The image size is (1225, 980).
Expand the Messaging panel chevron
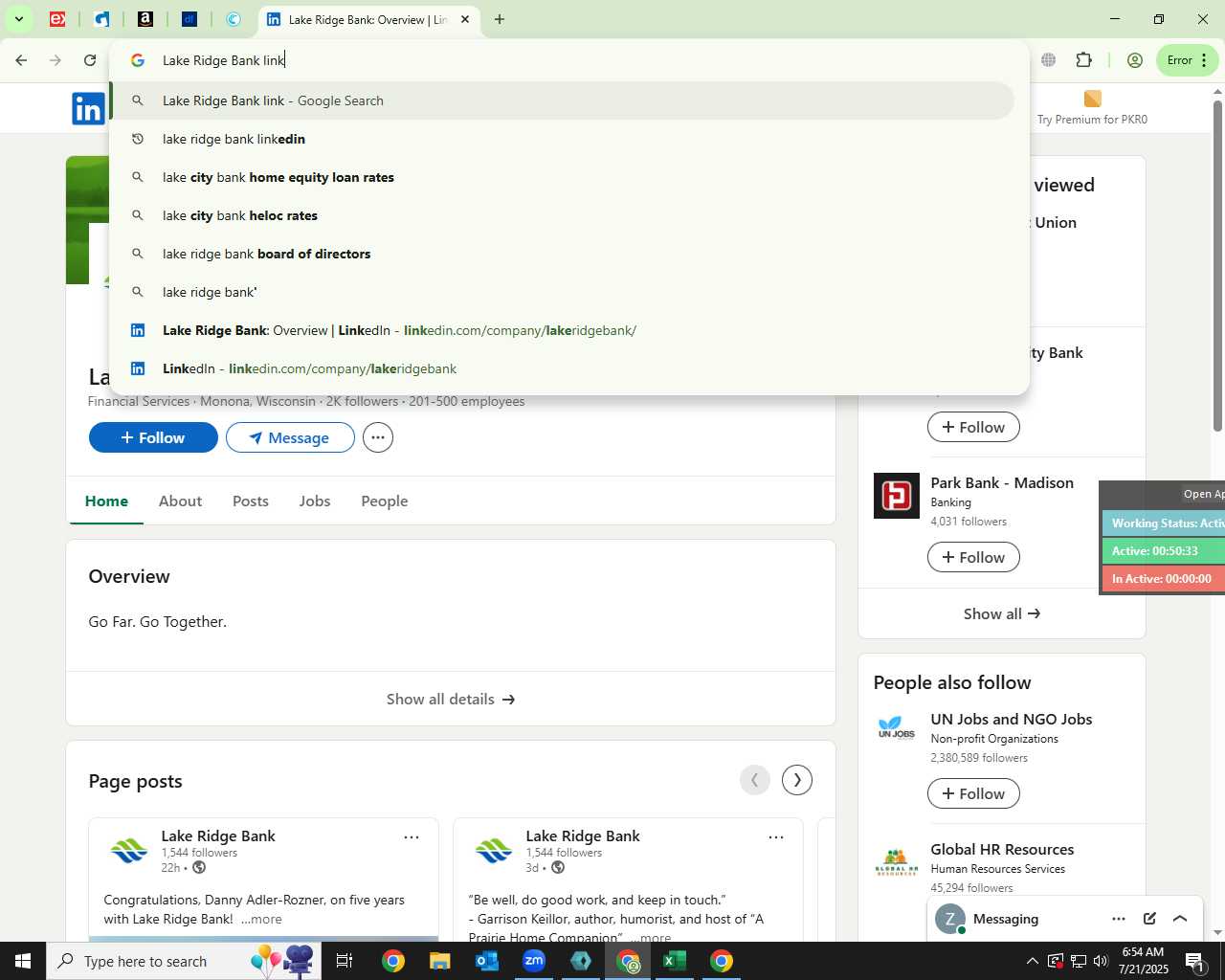1180,919
